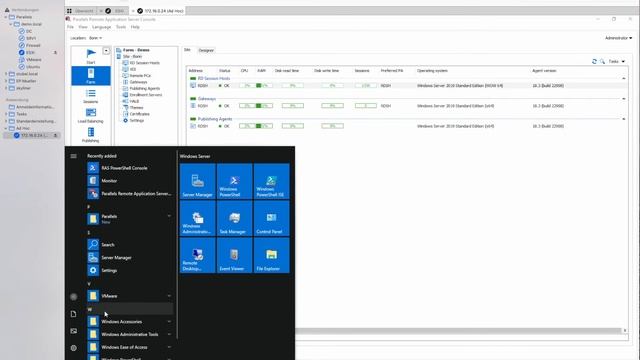The width and height of the screenshot is (640, 360).
Task: Switch to the Site tab
Action: click(x=187, y=50)
